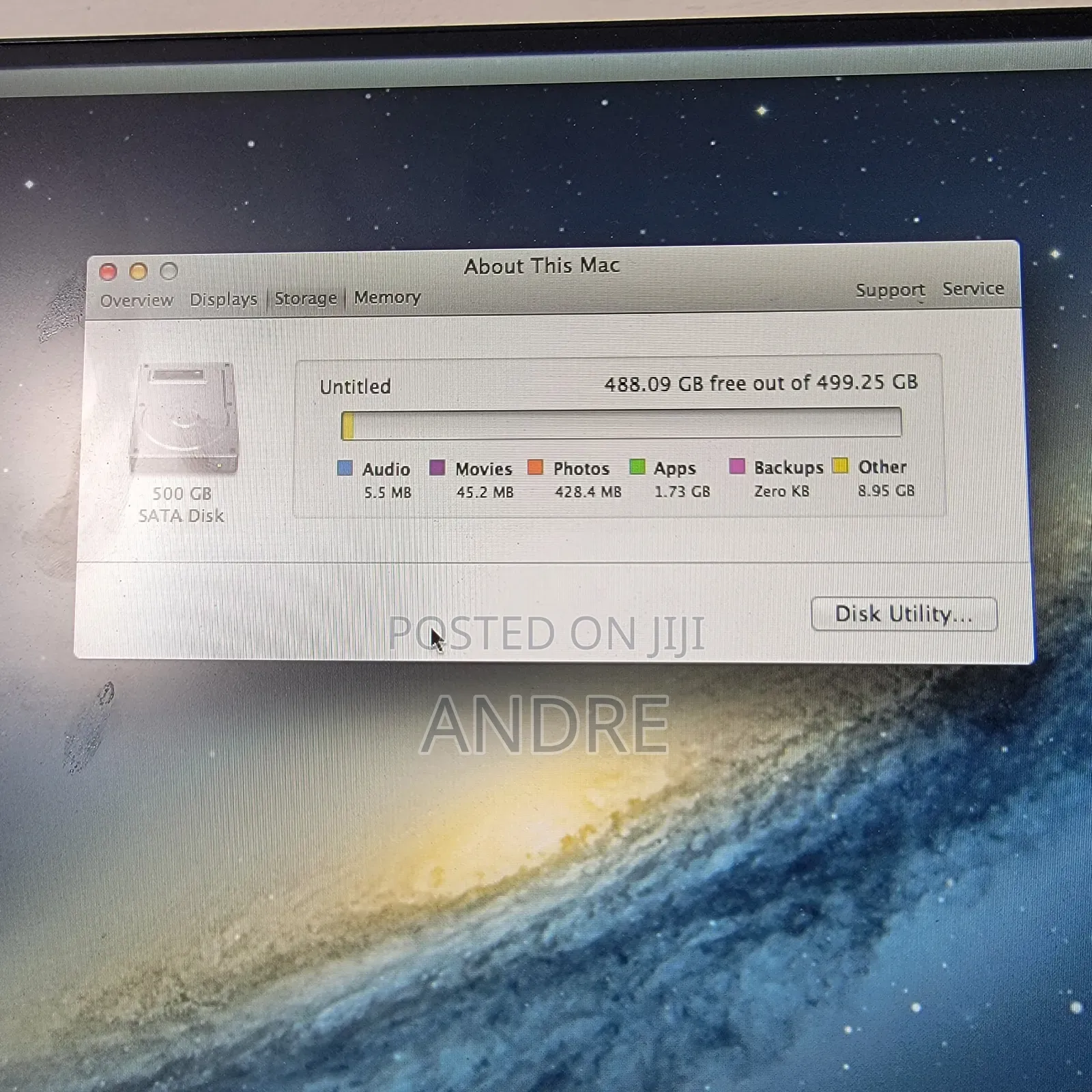Select the Storage tab

[x=306, y=298]
